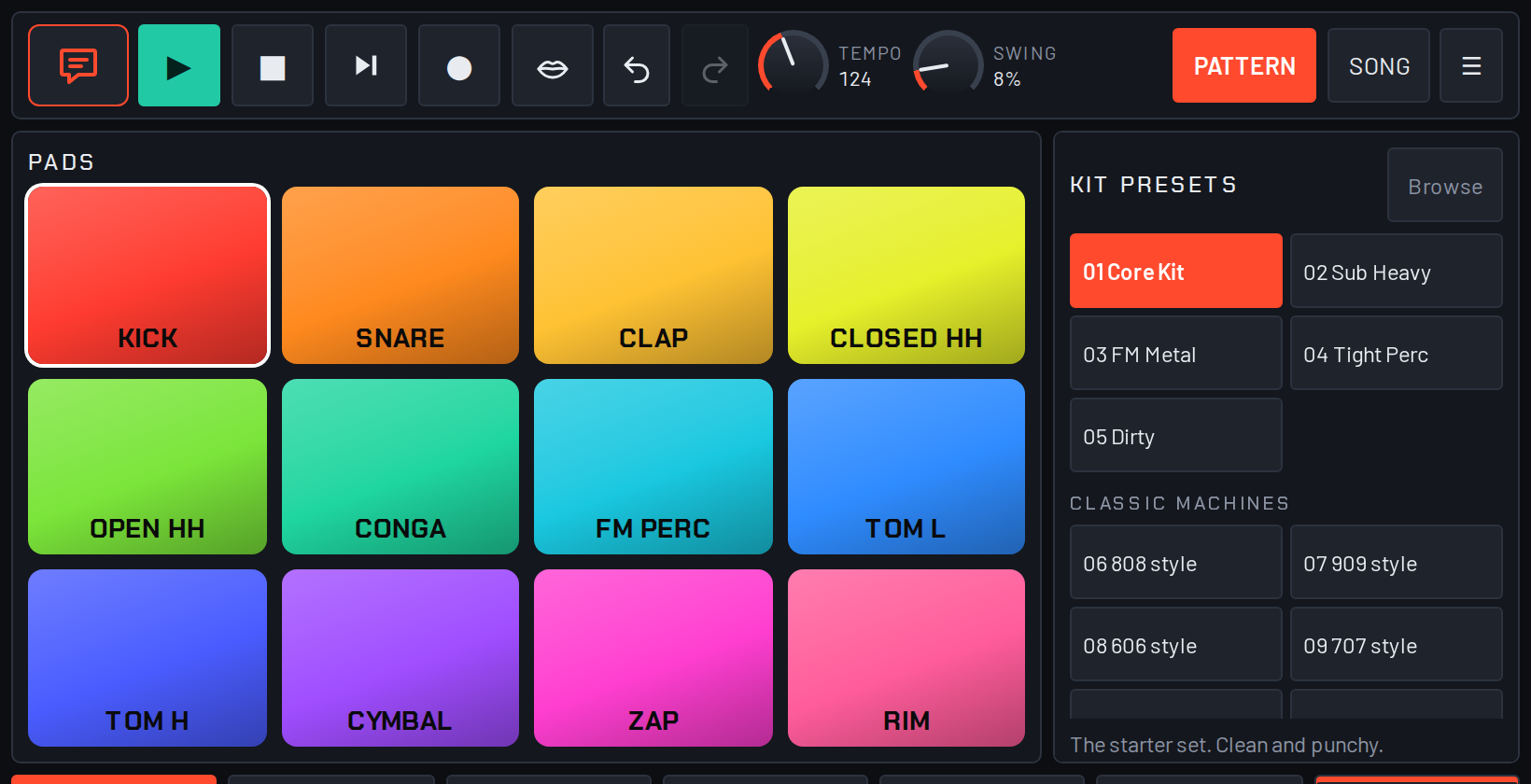Screen dimensions: 1531x784
Task: Switch to Song mode
Action: tap(1379, 65)
